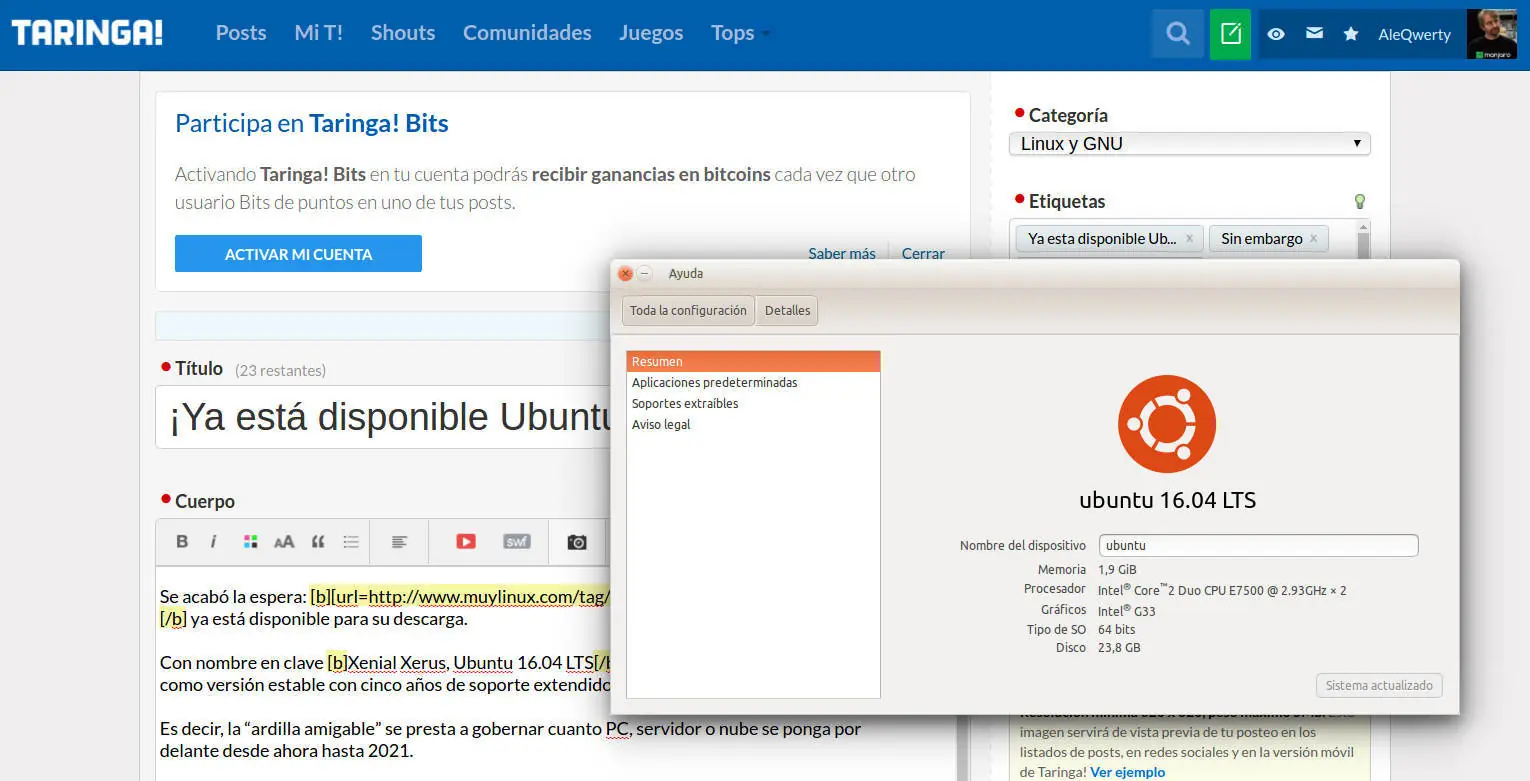Click 'Toda la configuración' button
The image size is (1530, 781).
pos(688,310)
